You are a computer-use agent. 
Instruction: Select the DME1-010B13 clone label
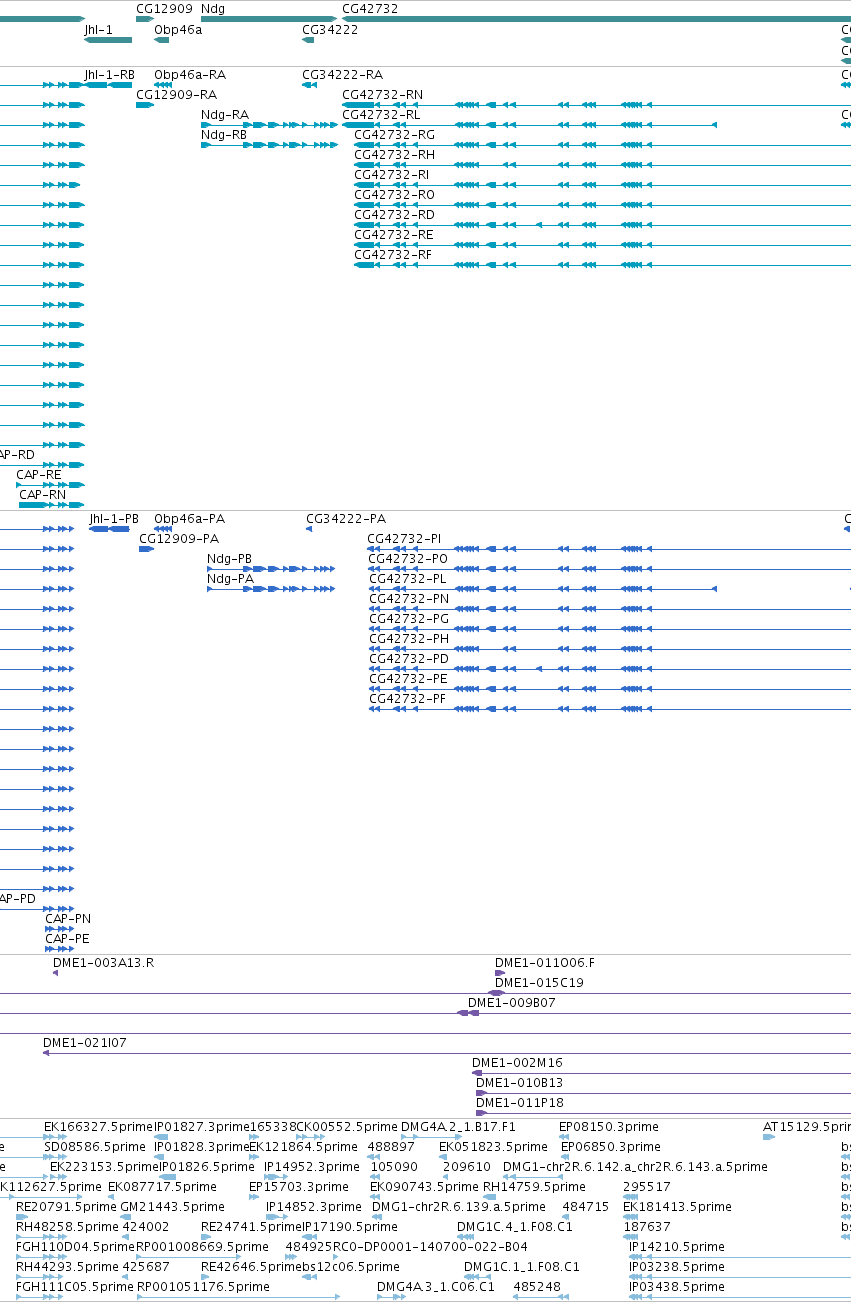pyautogui.click(x=520, y=1083)
